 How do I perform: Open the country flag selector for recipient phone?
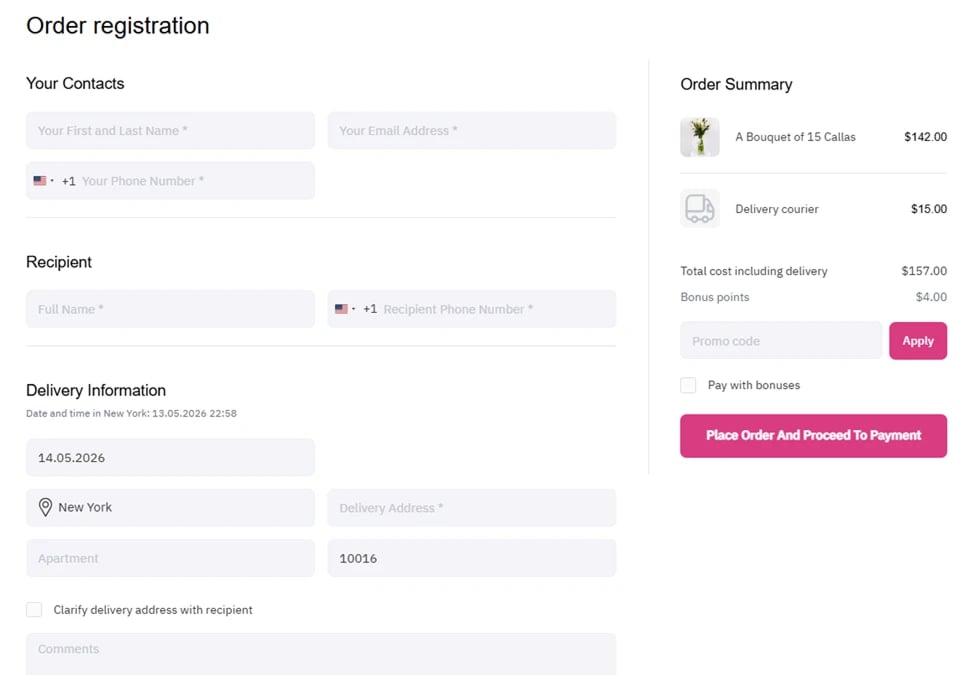[x=344, y=309]
